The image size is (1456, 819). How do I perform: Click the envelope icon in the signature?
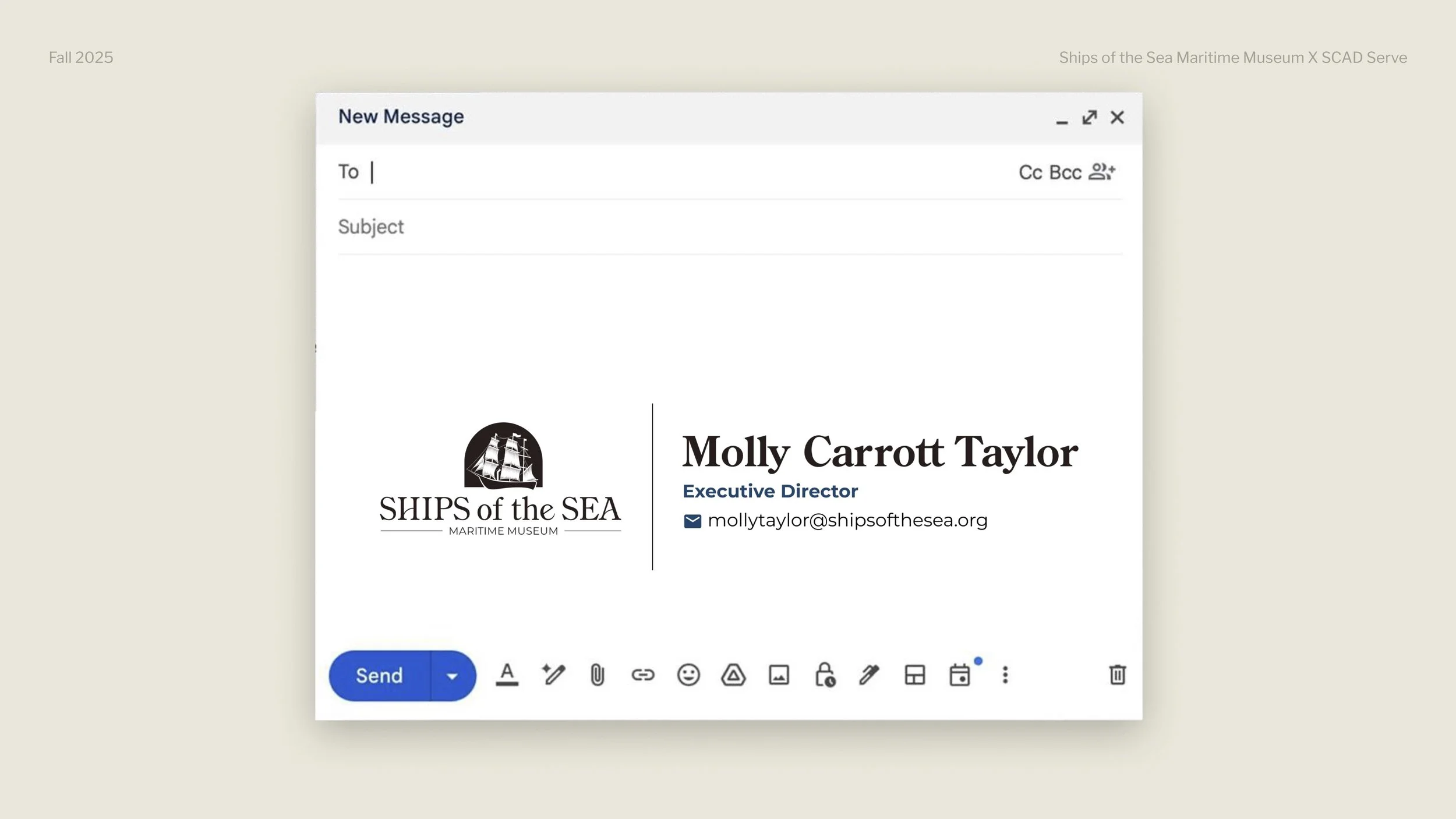pyautogui.click(x=692, y=521)
